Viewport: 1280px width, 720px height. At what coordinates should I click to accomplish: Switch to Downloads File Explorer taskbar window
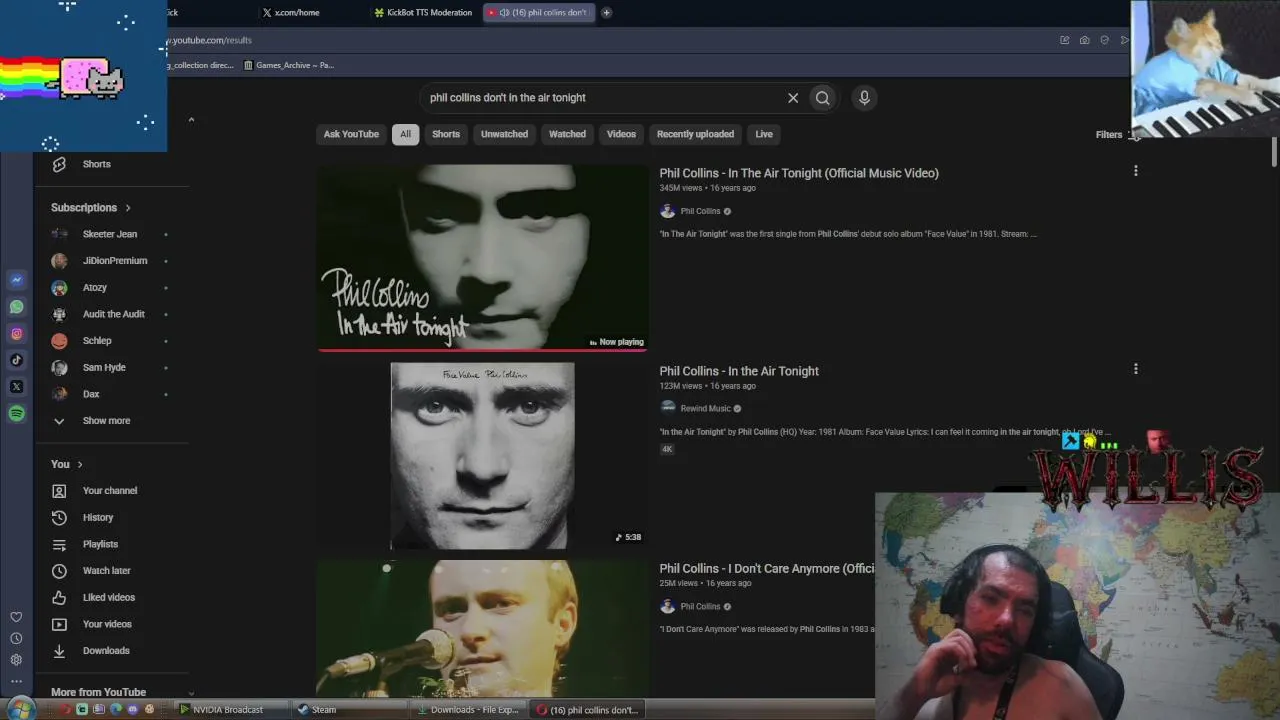pos(468,710)
